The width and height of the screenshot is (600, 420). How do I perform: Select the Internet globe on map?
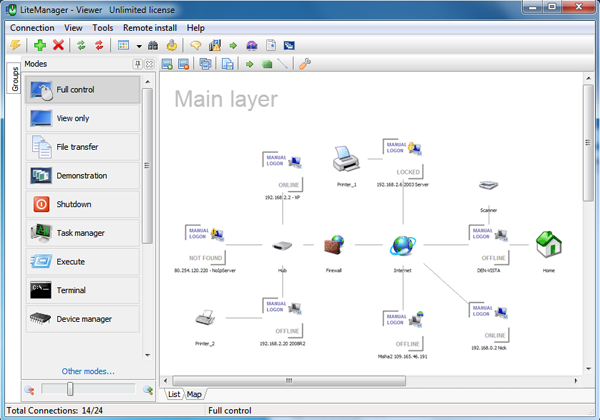click(403, 246)
